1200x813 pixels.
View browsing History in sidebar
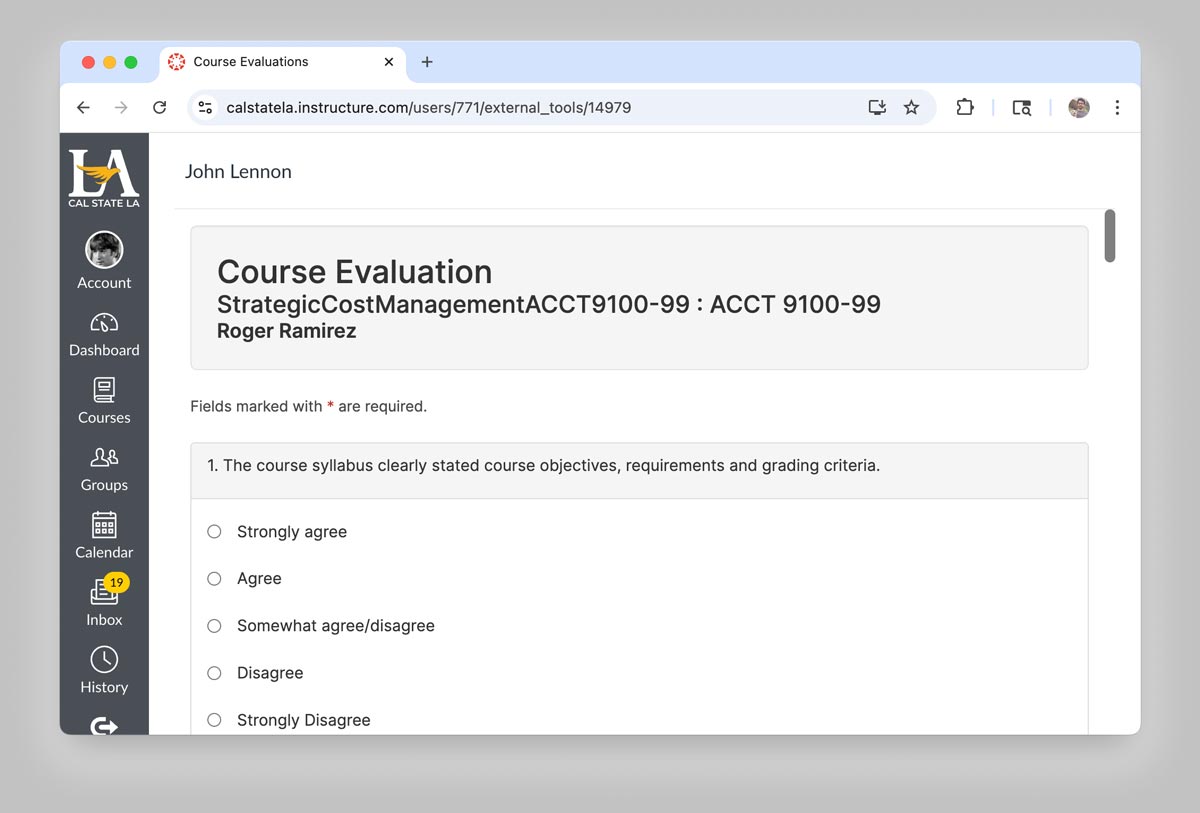[104, 670]
